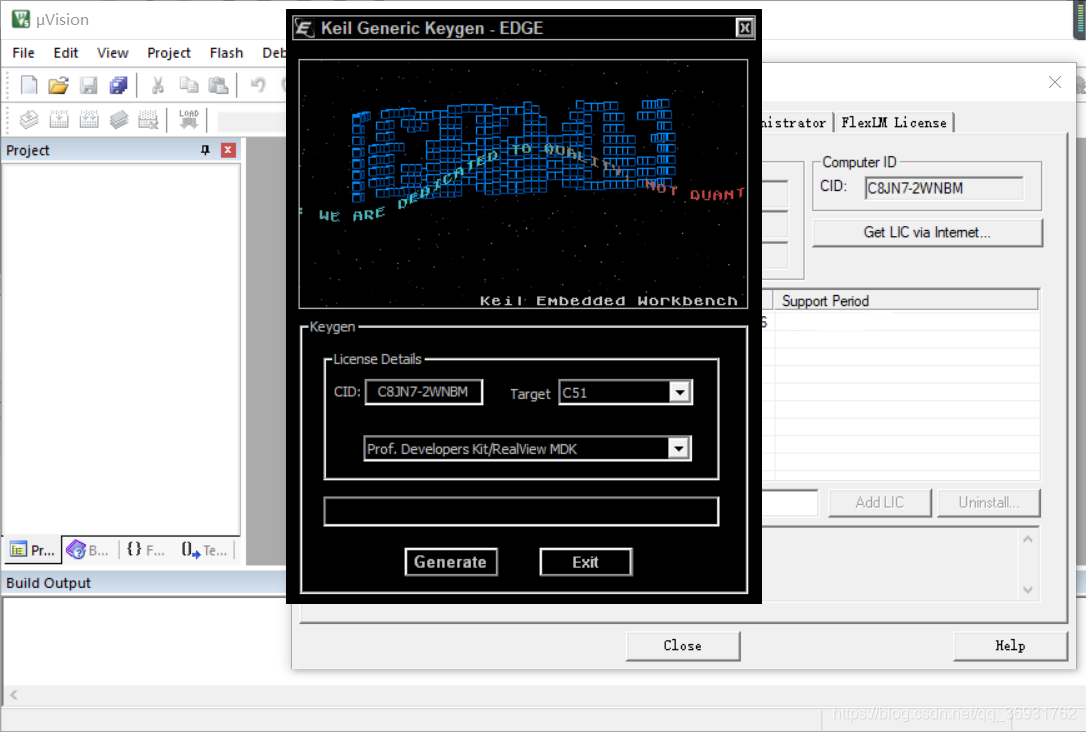This screenshot has width=1086, height=732.
Task: Open the File menu
Action: 23,53
